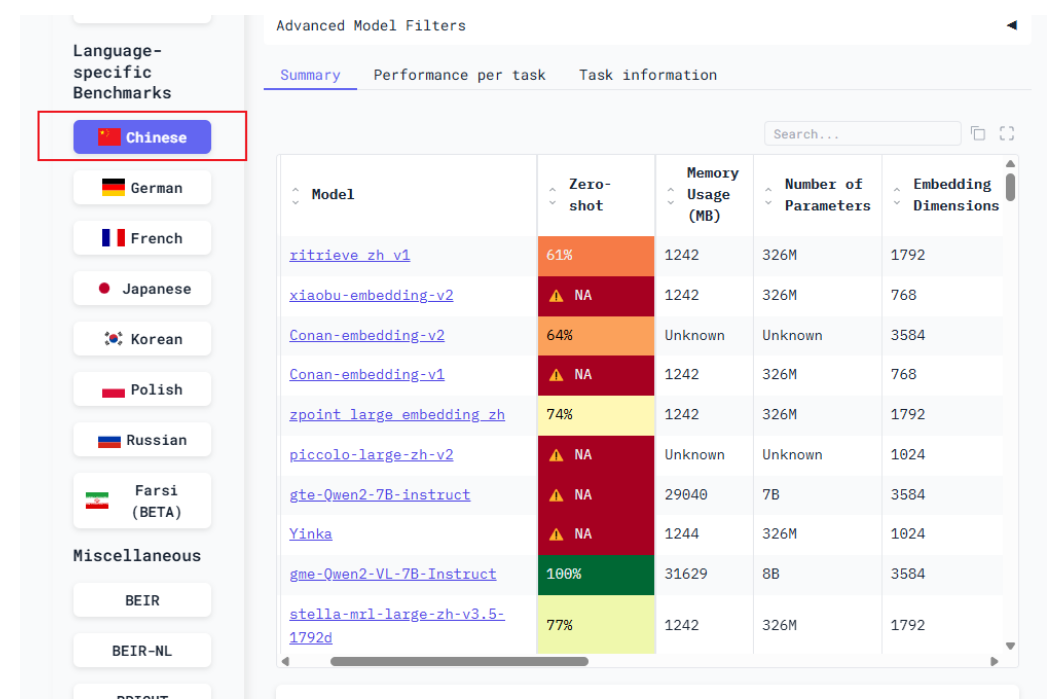Sort by the Zero-shot column arrows

552,195
